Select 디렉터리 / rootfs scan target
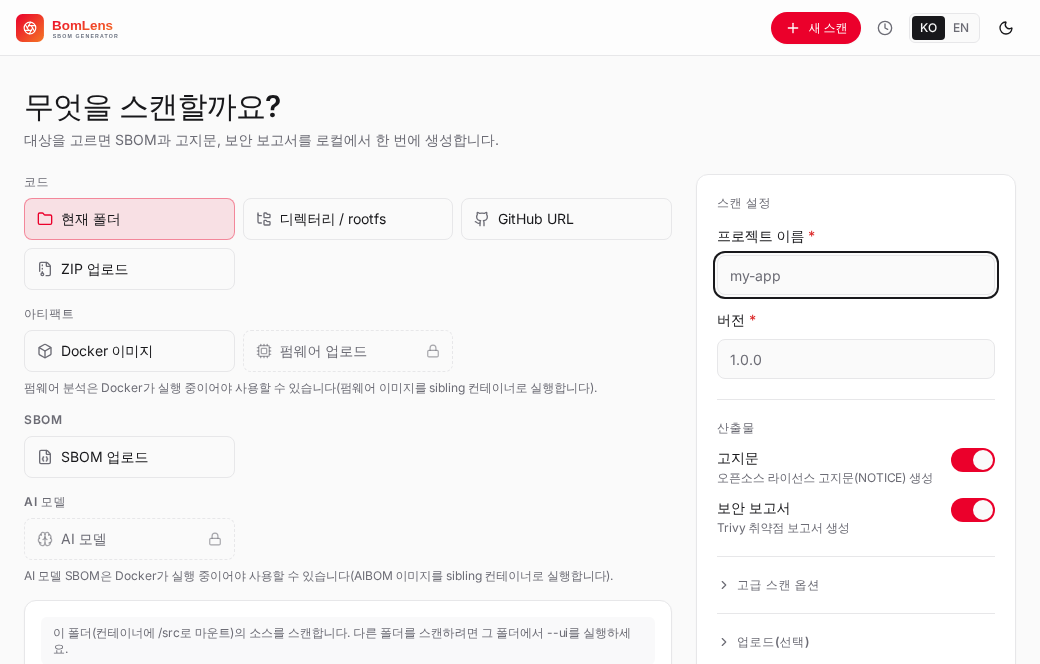 348,219
